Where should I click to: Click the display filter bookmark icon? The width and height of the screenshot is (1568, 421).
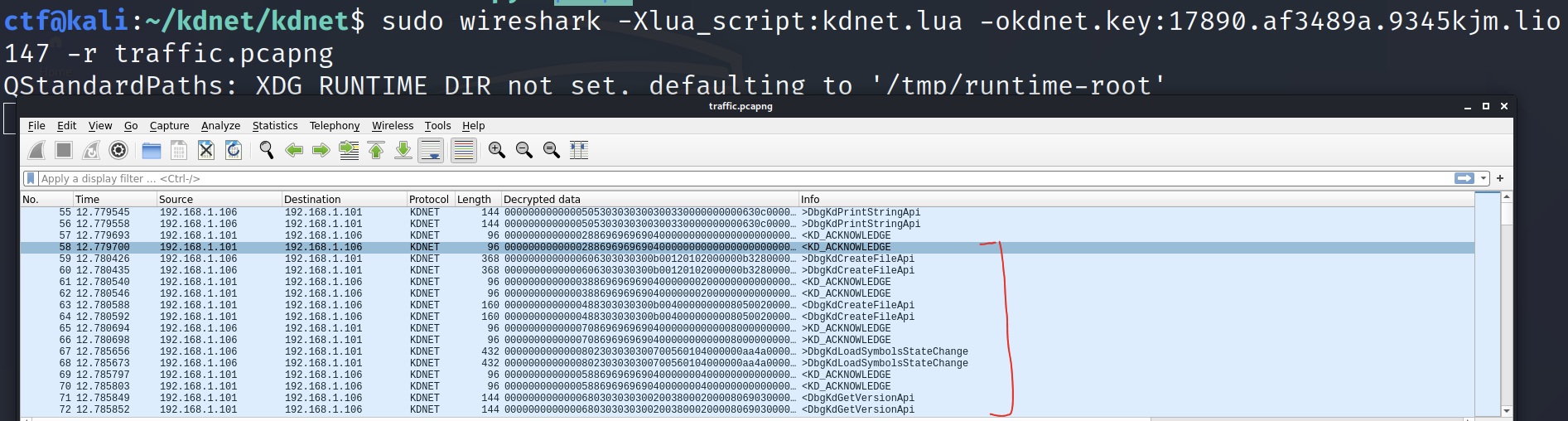31,178
